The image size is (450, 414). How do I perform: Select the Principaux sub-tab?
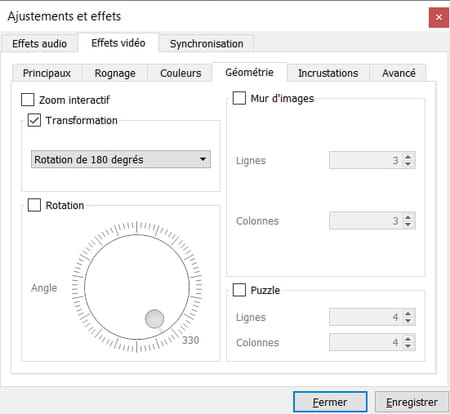point(47,73)
